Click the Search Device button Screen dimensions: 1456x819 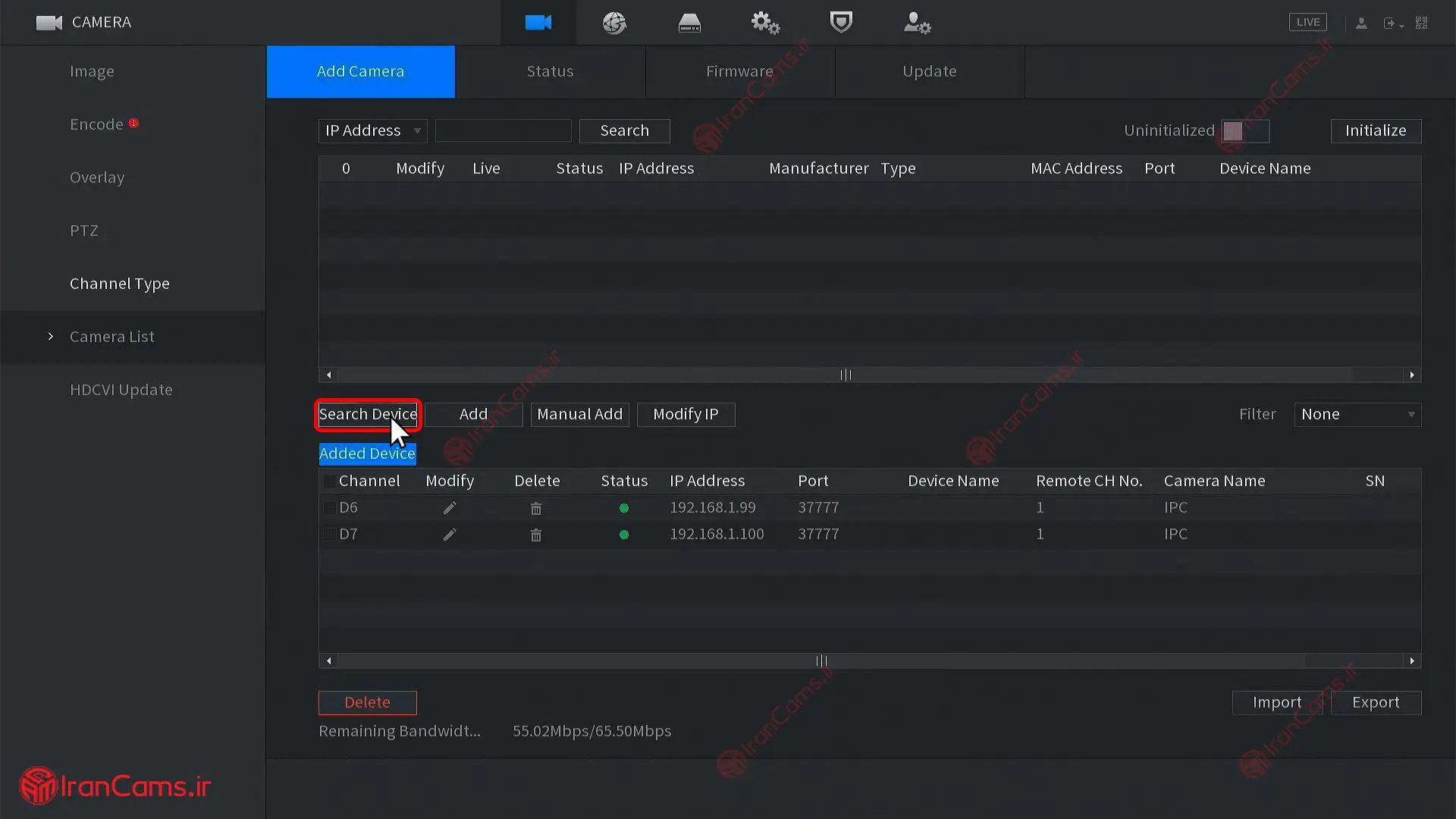click(368, 414)
